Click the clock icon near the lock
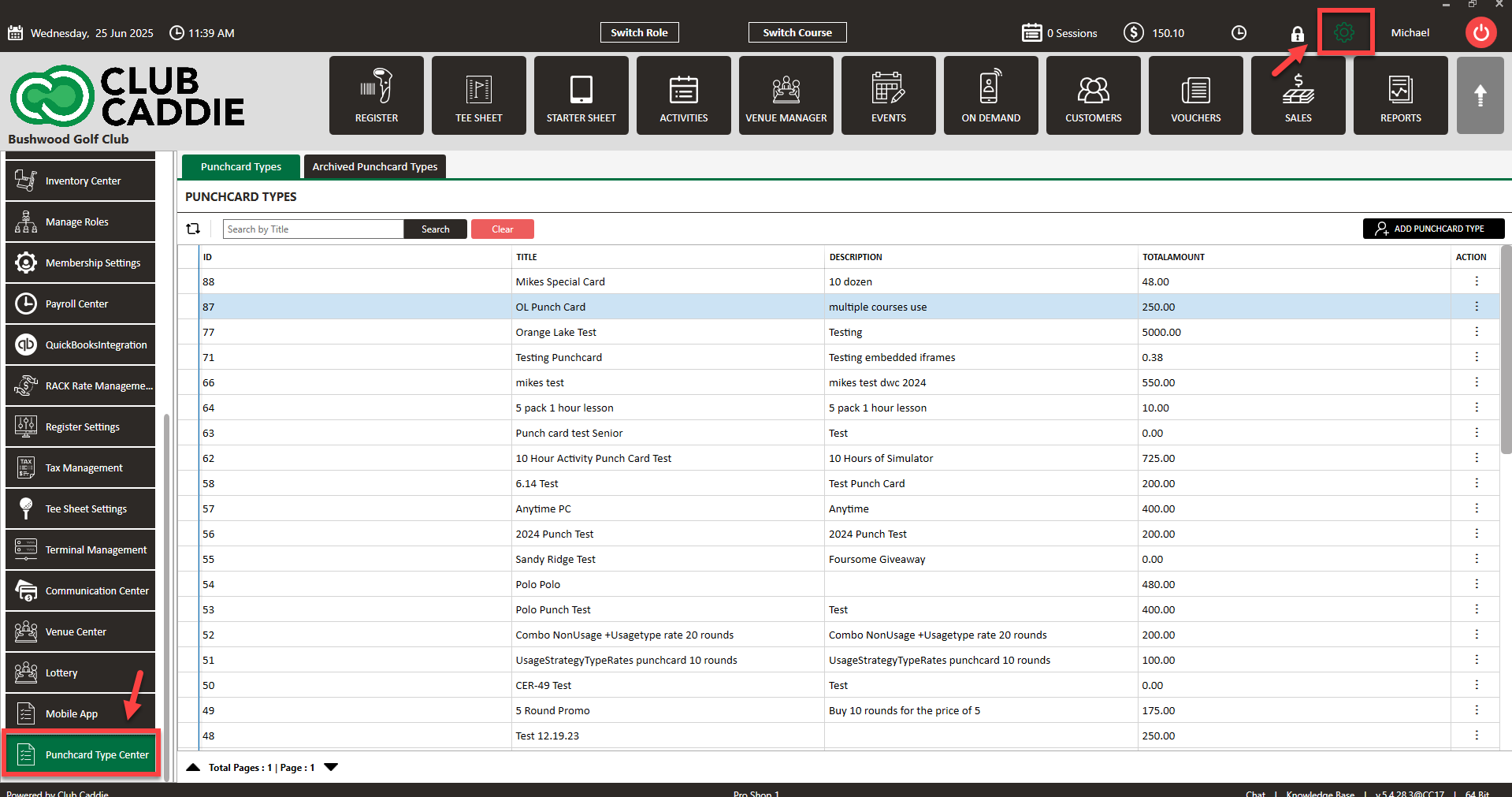The image size is (1512, 797). [1239, 32]
